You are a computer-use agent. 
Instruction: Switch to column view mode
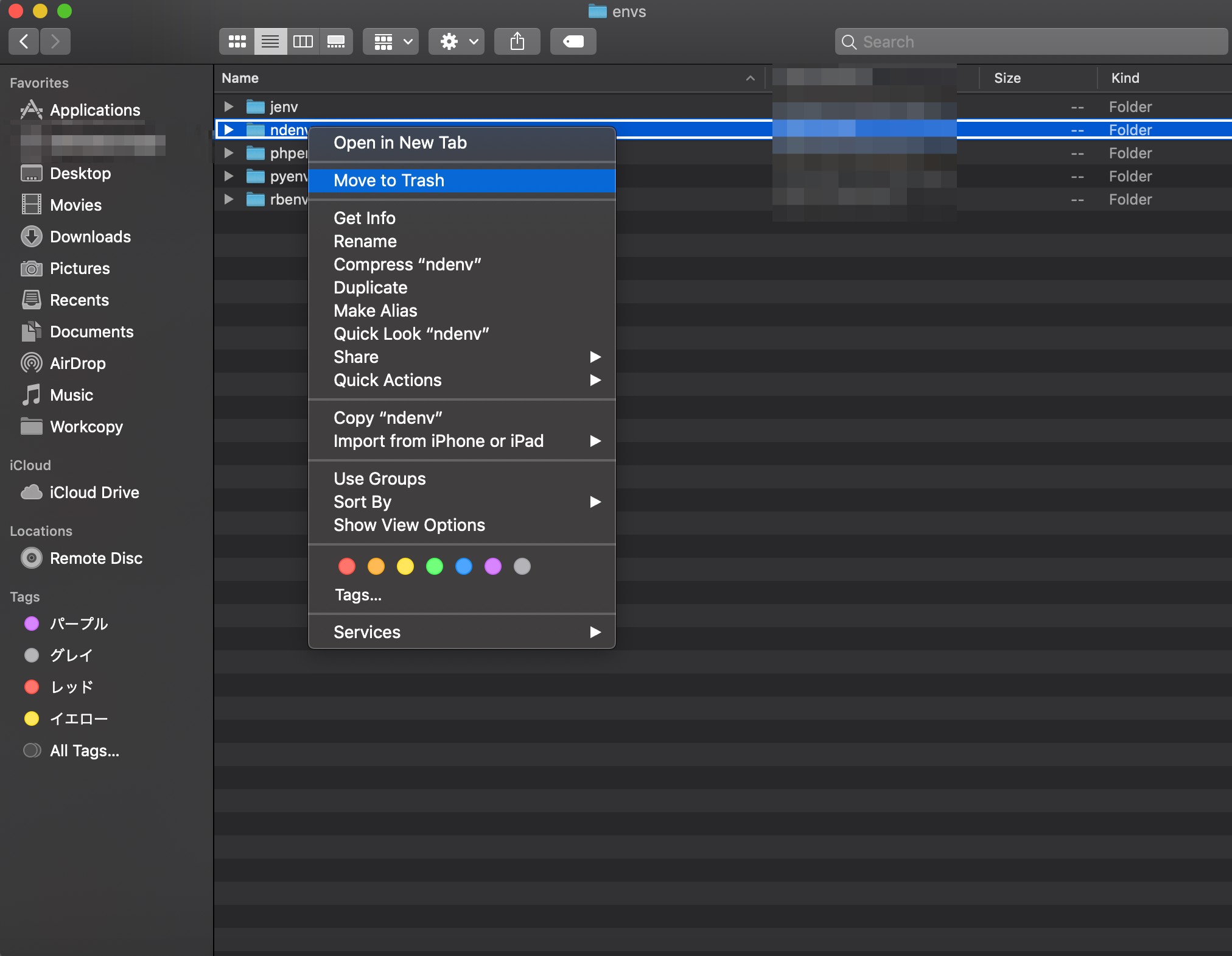pyautogui.click(x=303, y=41)
